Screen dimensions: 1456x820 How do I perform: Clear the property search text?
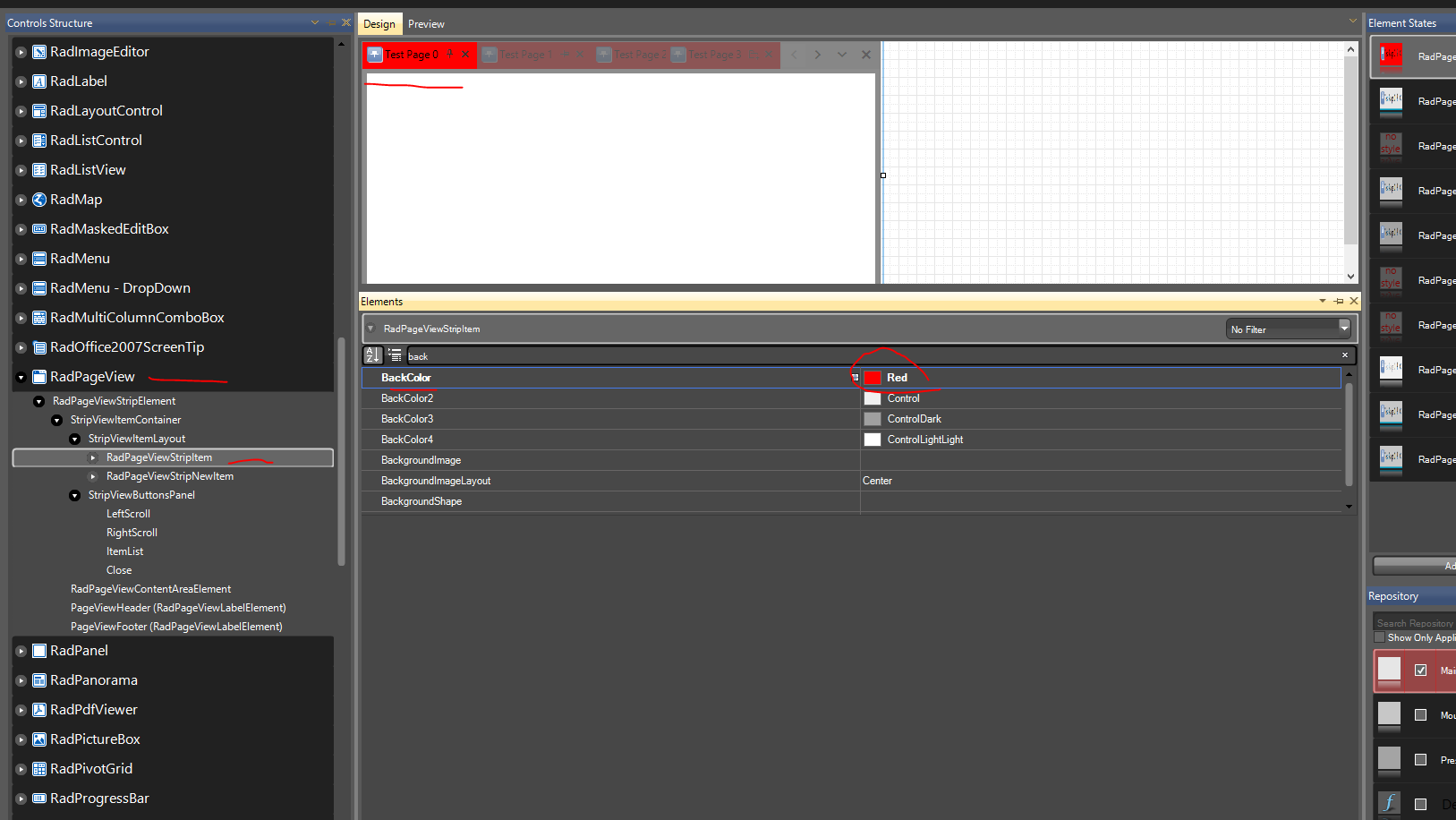click(1344, 355)
